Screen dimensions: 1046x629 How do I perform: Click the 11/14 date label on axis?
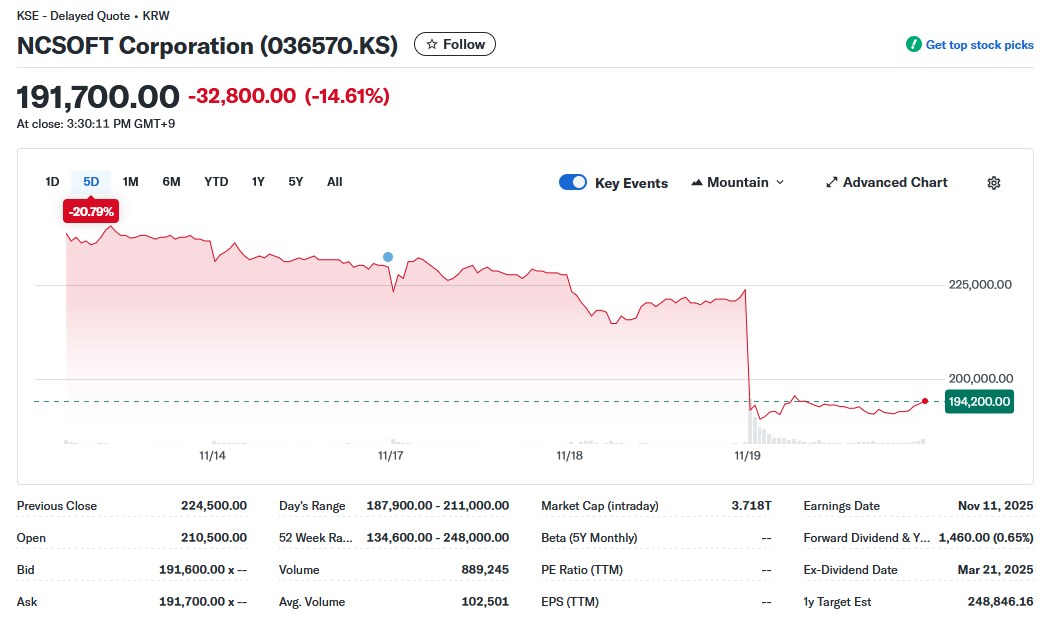click(212, 456)
